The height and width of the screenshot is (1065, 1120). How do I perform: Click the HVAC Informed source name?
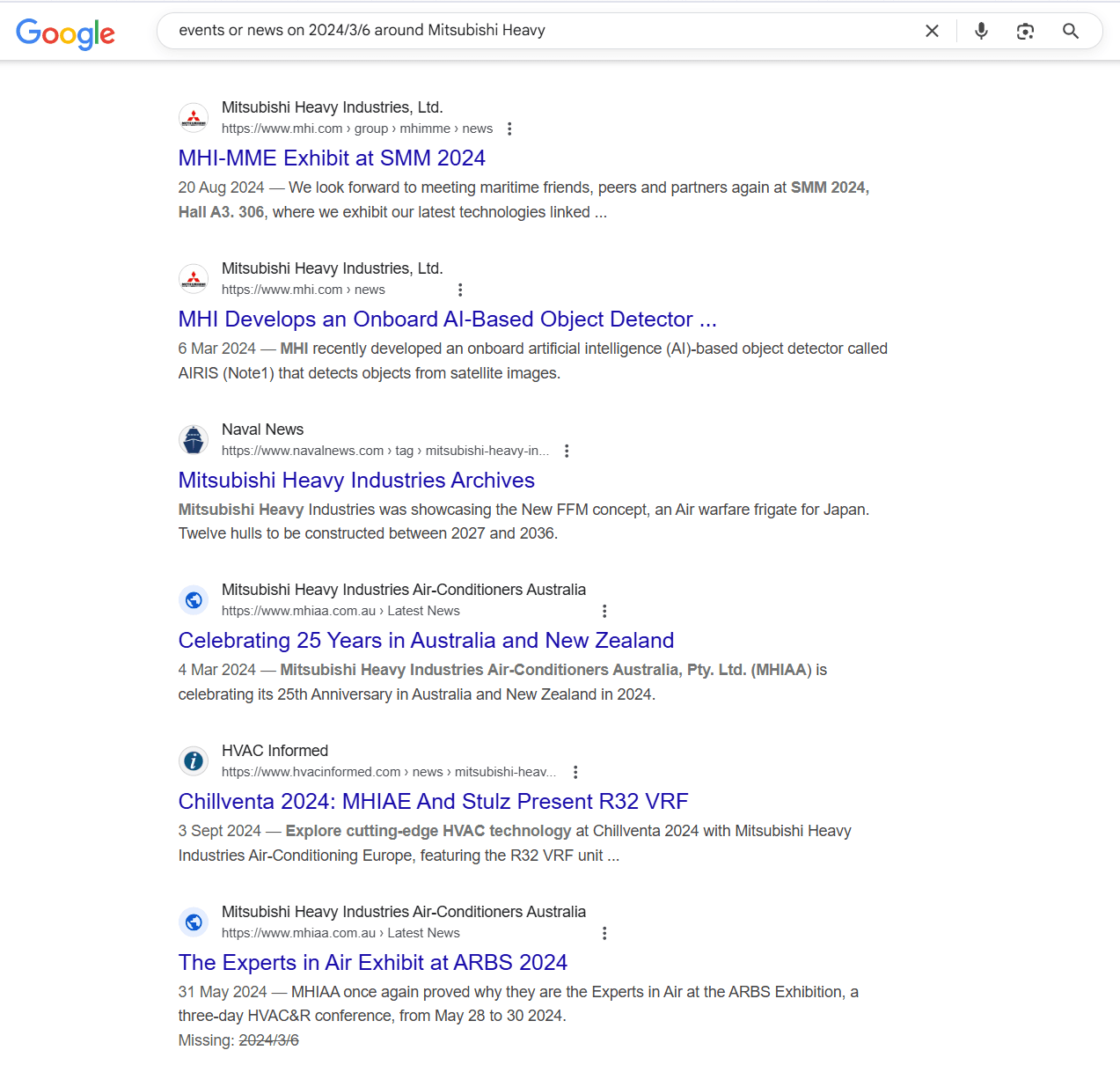point(275,751)
